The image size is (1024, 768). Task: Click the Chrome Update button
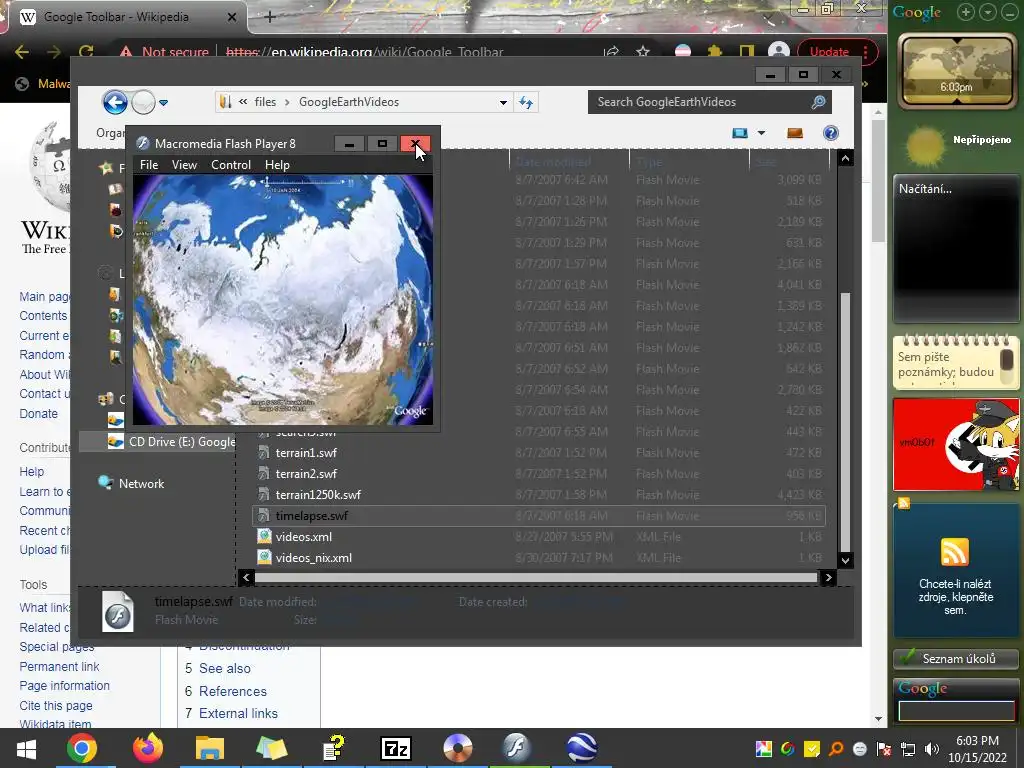[829, 52]
